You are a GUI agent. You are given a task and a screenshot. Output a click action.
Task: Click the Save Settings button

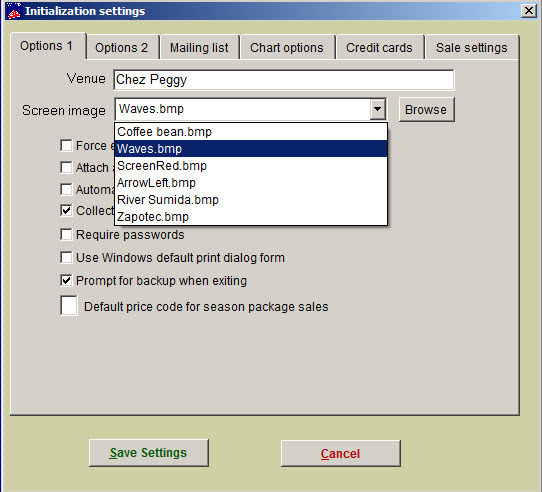(149, 453)
